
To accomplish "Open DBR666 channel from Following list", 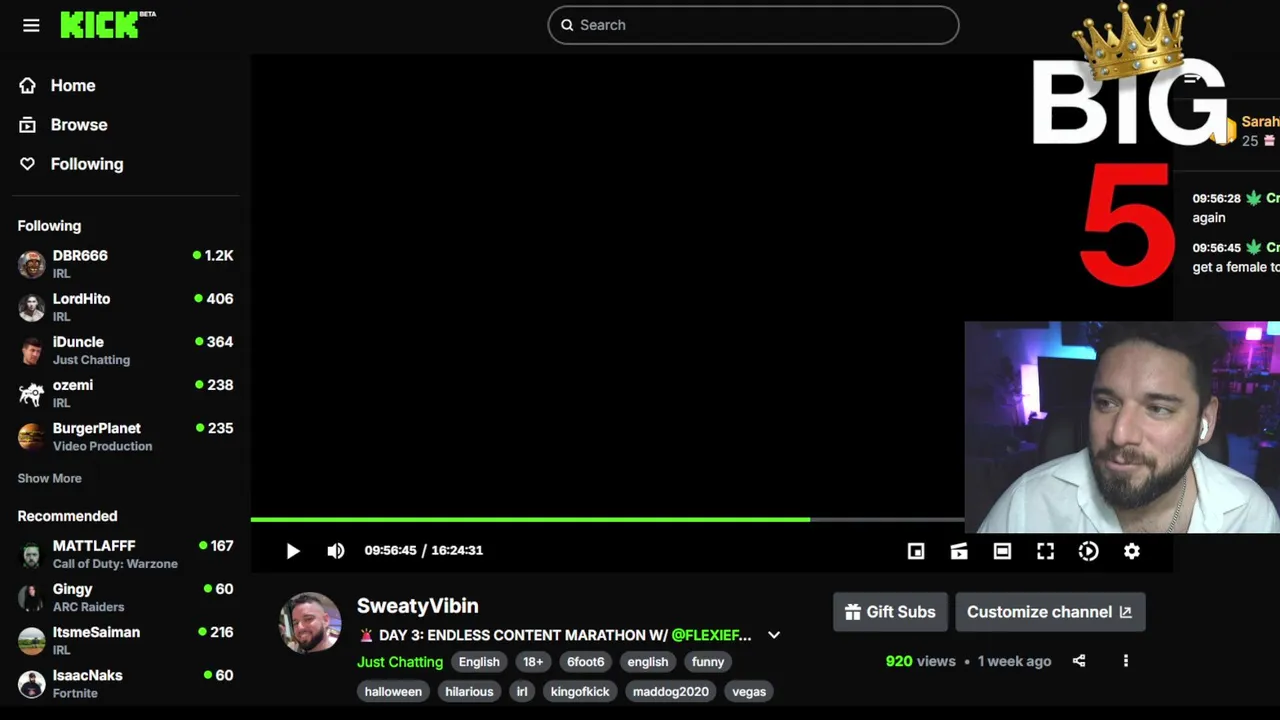I will click(125, 264).
